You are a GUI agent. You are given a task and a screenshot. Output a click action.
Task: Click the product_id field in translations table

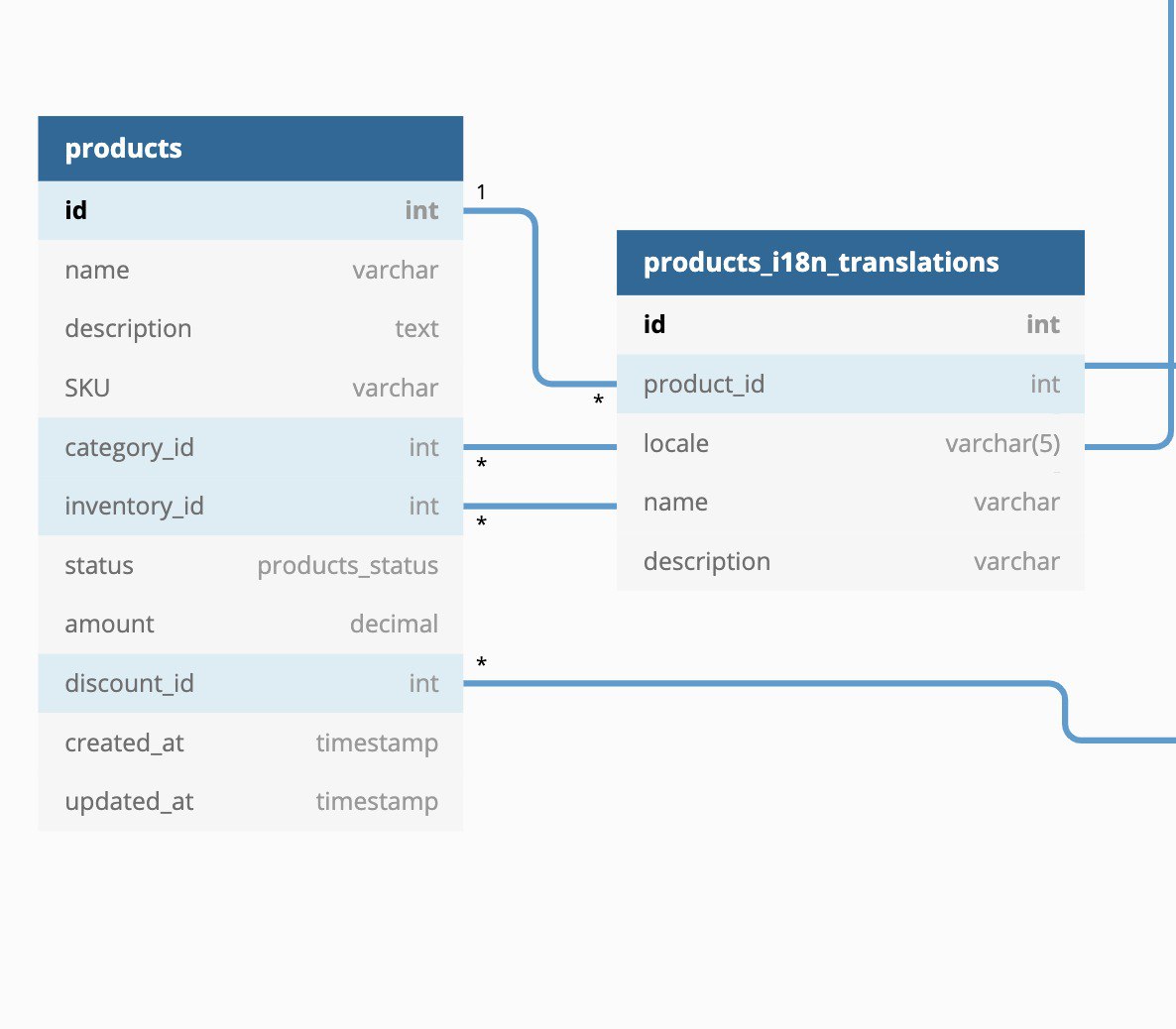click(850, 384)
